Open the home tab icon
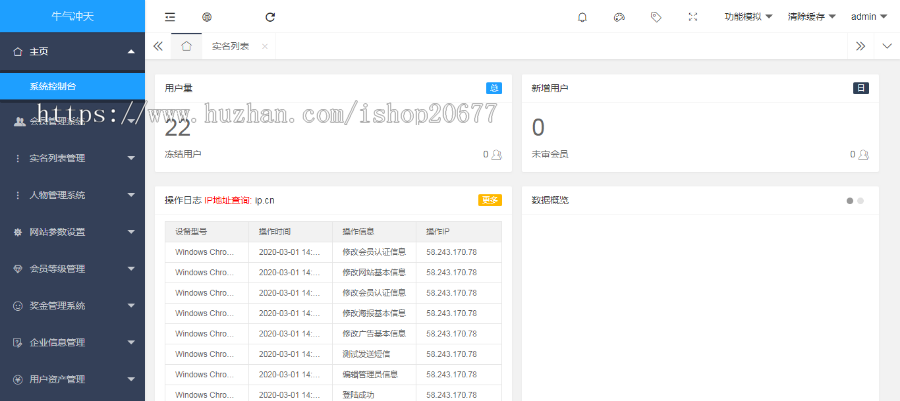Viewport: 900px width, 401px height. 187,46
